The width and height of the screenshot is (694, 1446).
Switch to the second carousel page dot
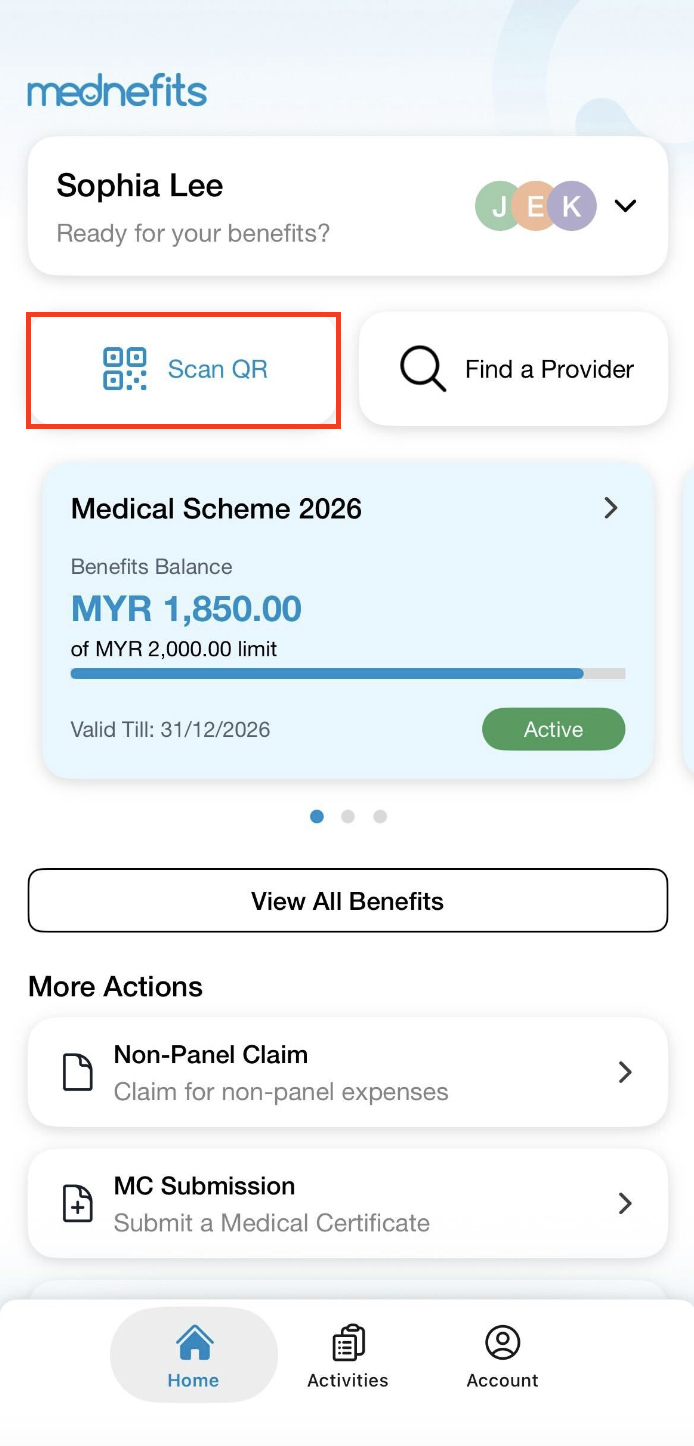[348, 817]
